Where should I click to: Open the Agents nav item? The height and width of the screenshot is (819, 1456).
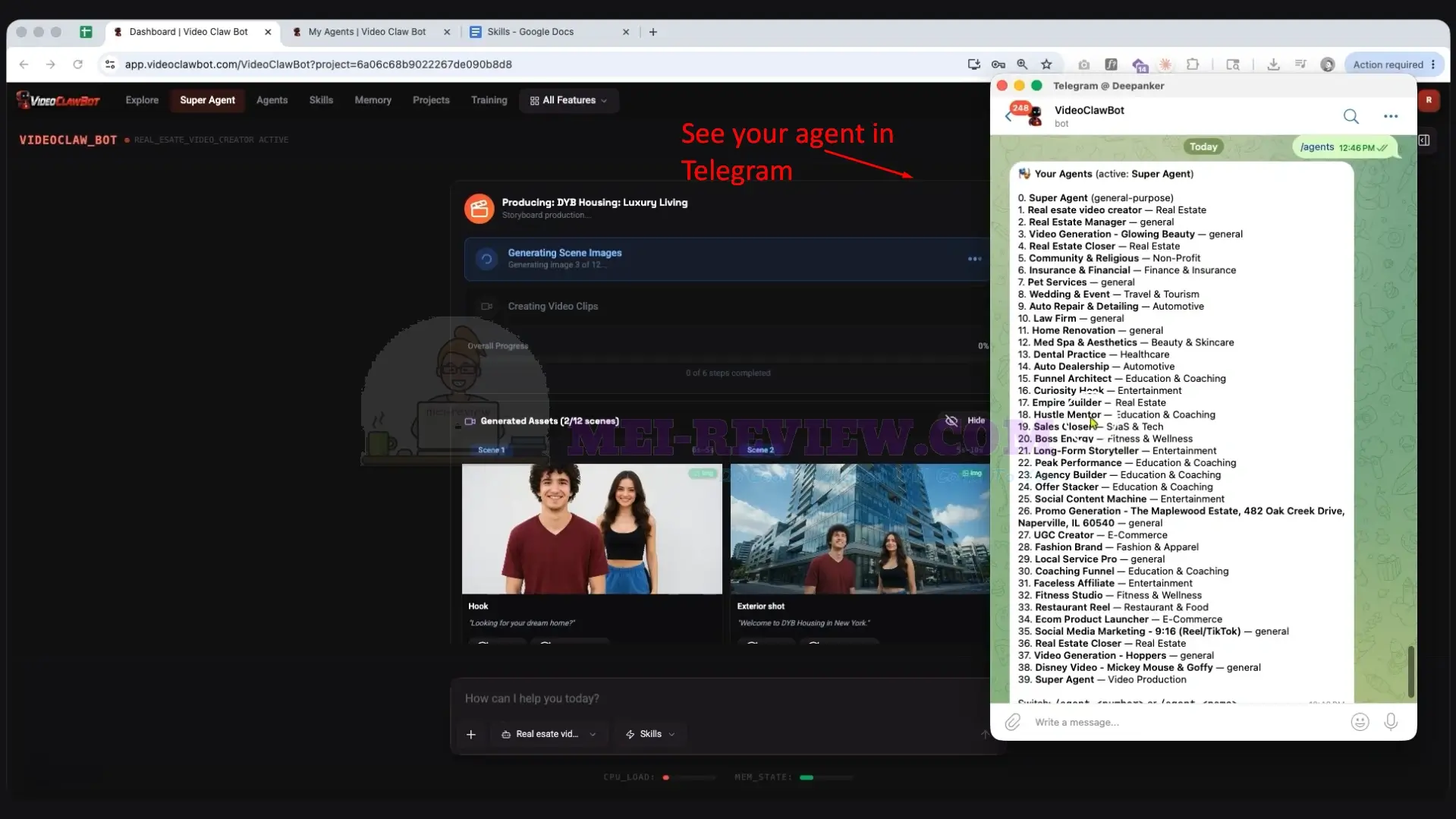272,100
